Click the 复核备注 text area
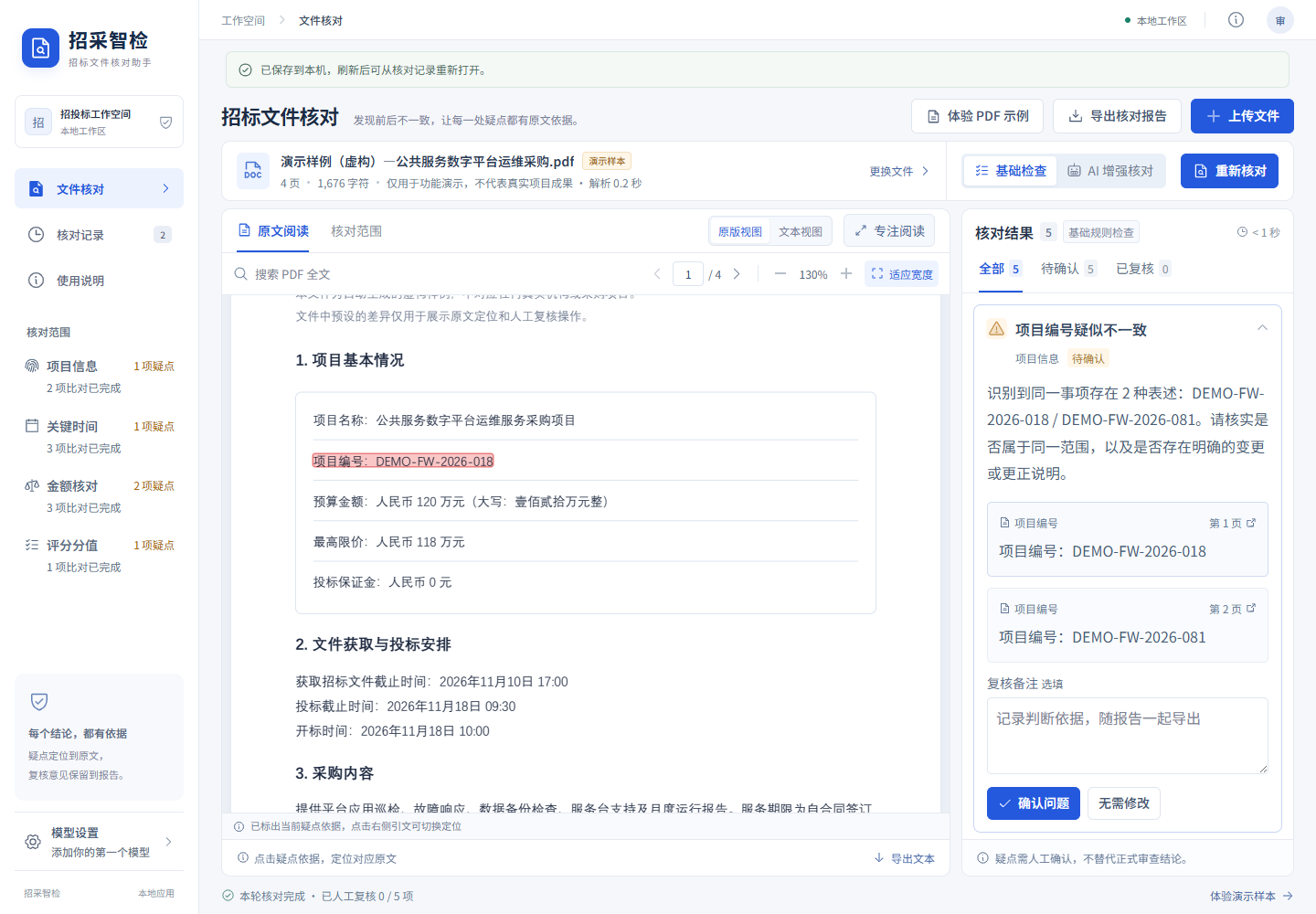Viewport: 1316px width, 914px height. point(1128,736)
